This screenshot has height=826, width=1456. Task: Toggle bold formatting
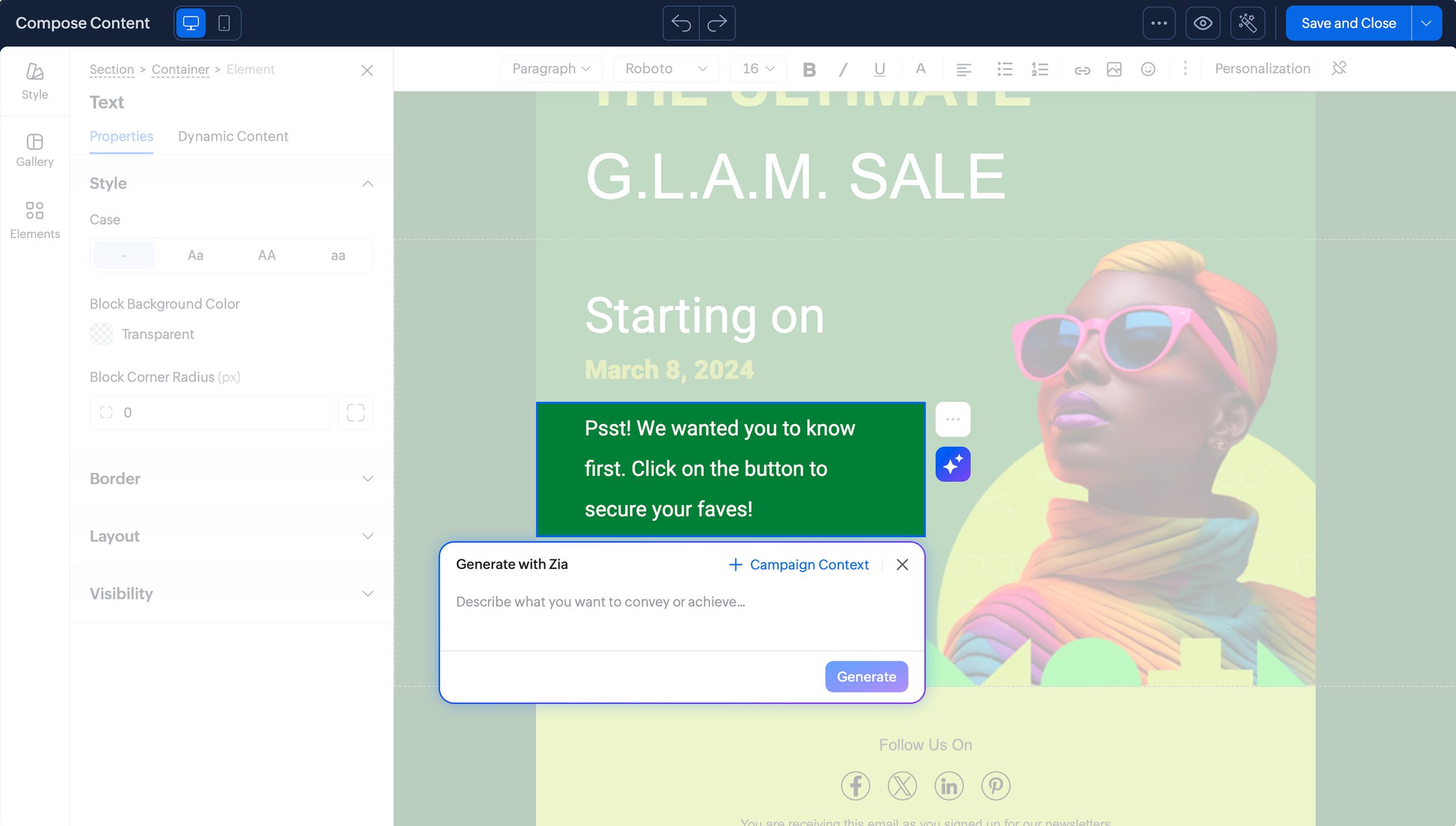pyautogui.click(x=809, y=69)
